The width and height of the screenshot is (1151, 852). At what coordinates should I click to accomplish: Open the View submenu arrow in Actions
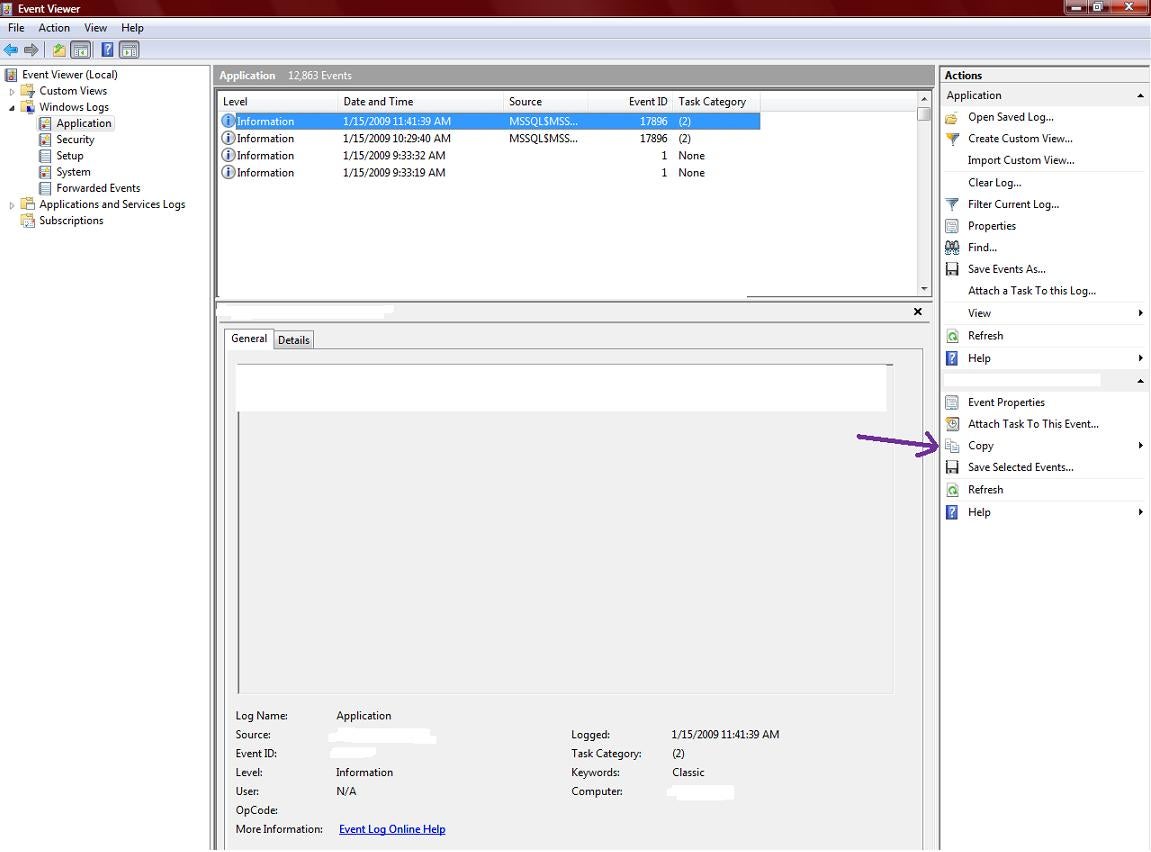(x=1140, y=313)
